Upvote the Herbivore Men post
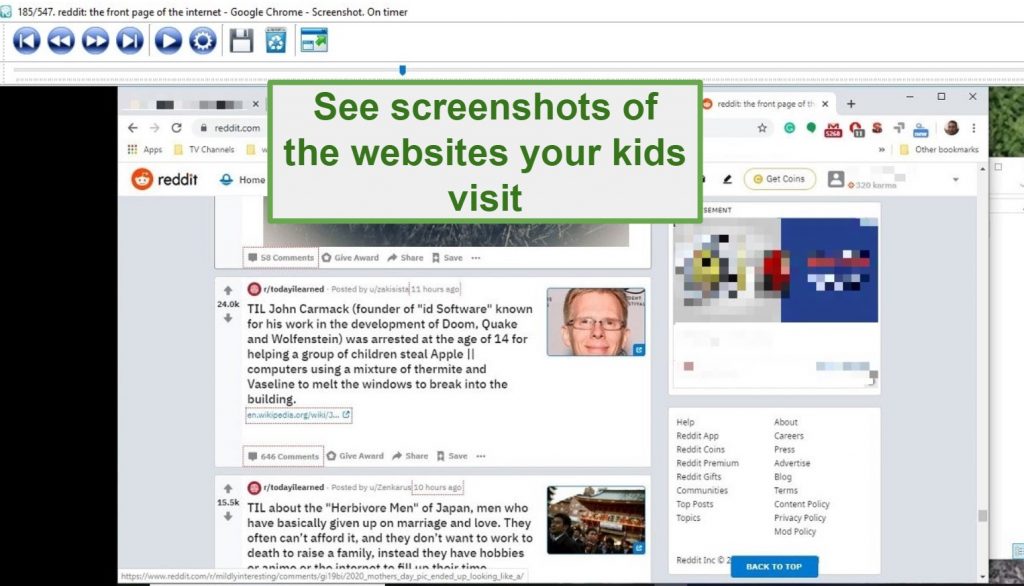The width and height of the screenshot is (1024, 586). [228, 489]
